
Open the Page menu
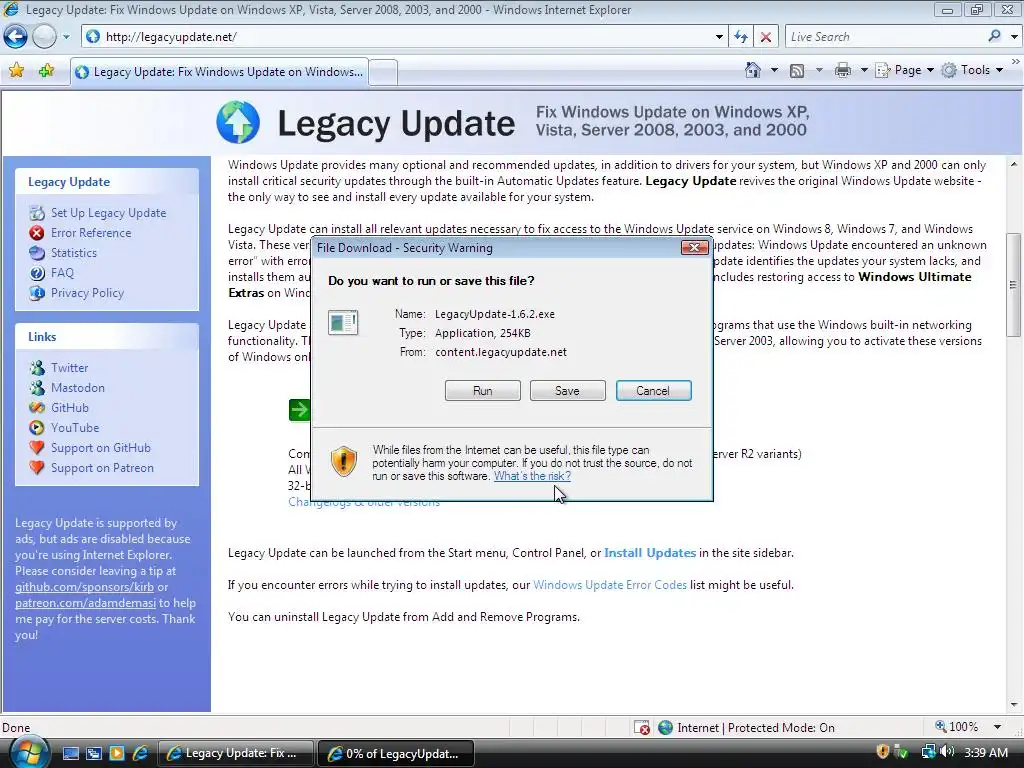click(x=904, y=70)
